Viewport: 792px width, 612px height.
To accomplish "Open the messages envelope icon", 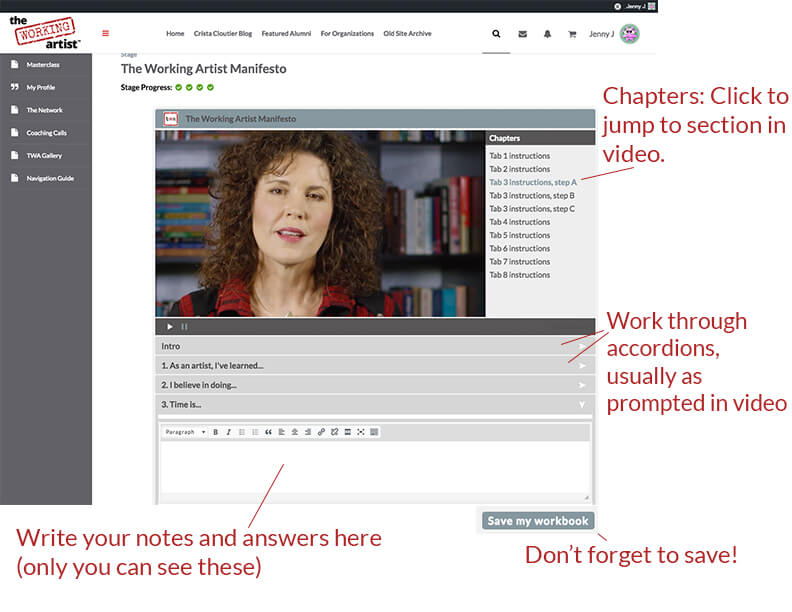I will [522, 34].
